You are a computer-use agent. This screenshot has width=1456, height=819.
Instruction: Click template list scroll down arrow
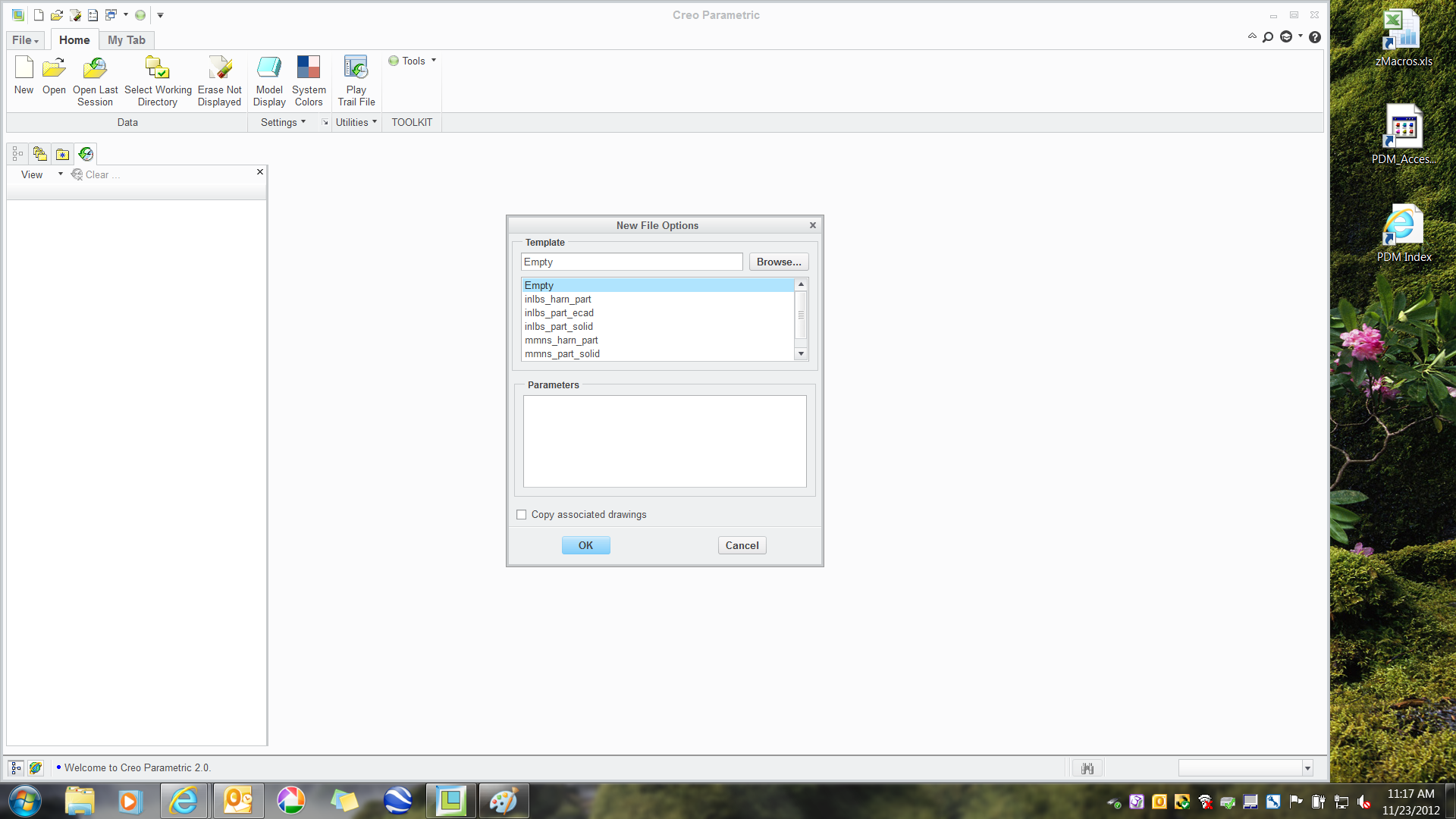[x=801, y=354]
